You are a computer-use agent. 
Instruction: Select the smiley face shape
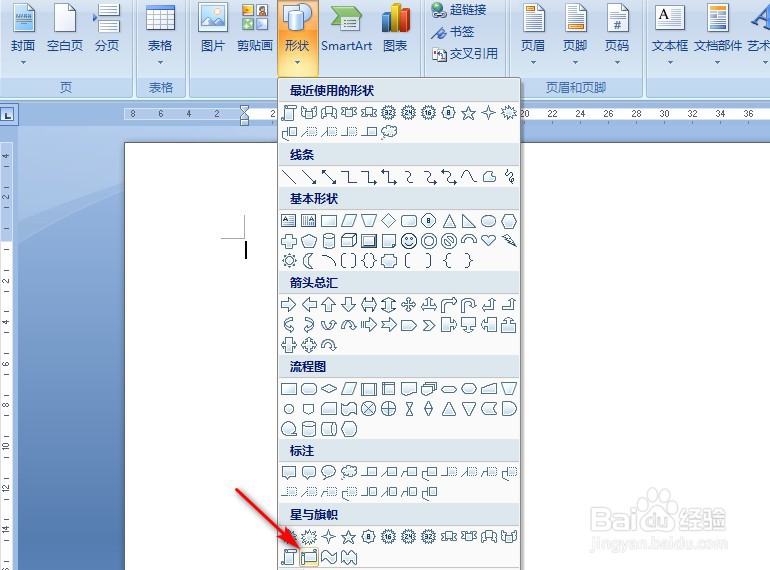[409, 241]
